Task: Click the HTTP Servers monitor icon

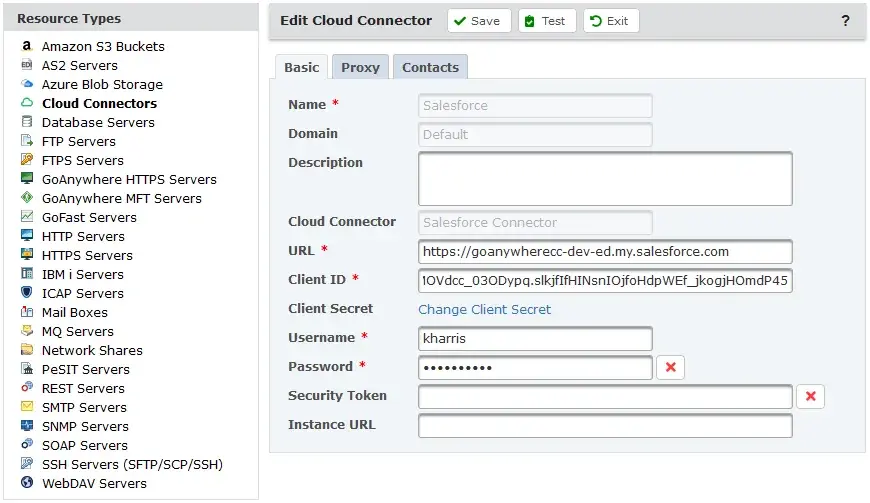Action: click(x=27, y=236)
